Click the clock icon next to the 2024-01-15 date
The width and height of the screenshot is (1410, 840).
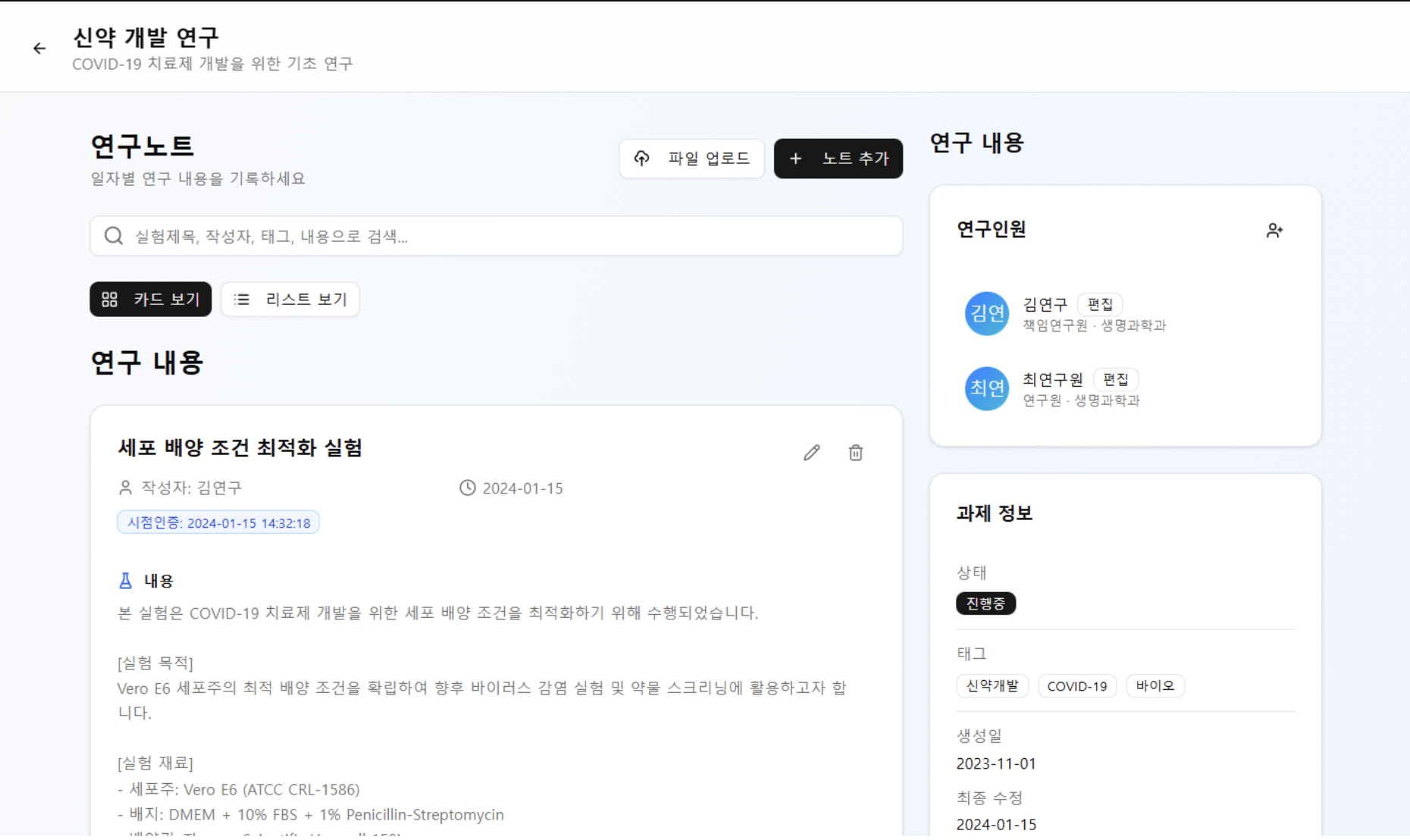[x=466, y=488]
